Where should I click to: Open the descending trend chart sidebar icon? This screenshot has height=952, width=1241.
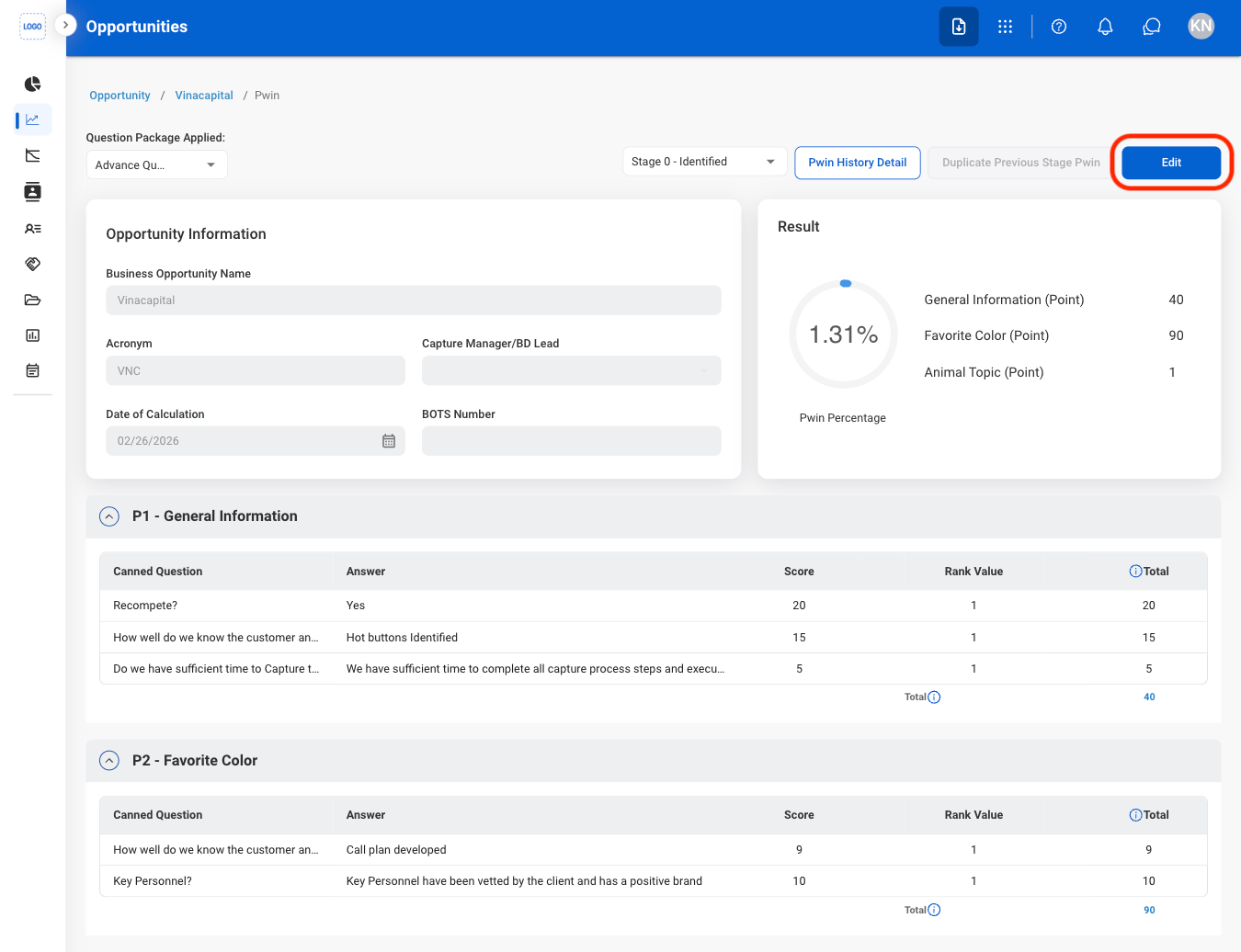click(32, 155)
